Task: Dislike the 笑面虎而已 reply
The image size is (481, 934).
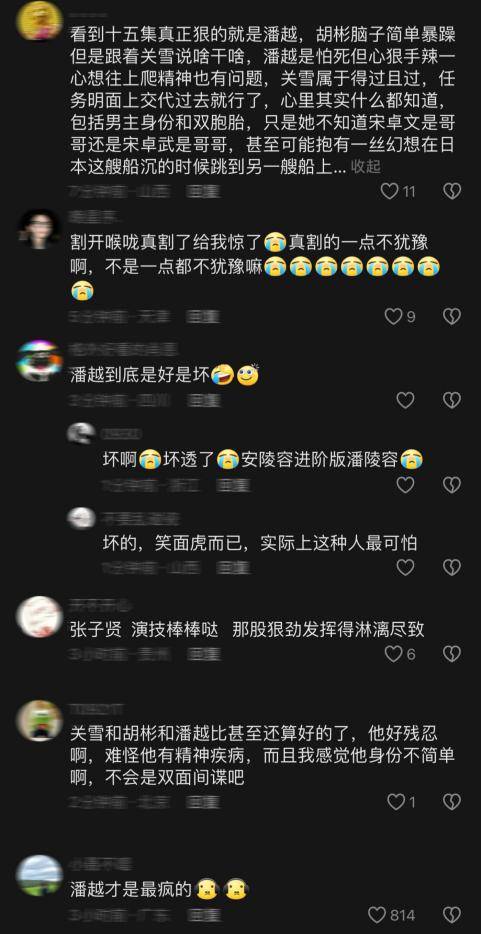Action: pyautogui.click(x=452, y=567)
